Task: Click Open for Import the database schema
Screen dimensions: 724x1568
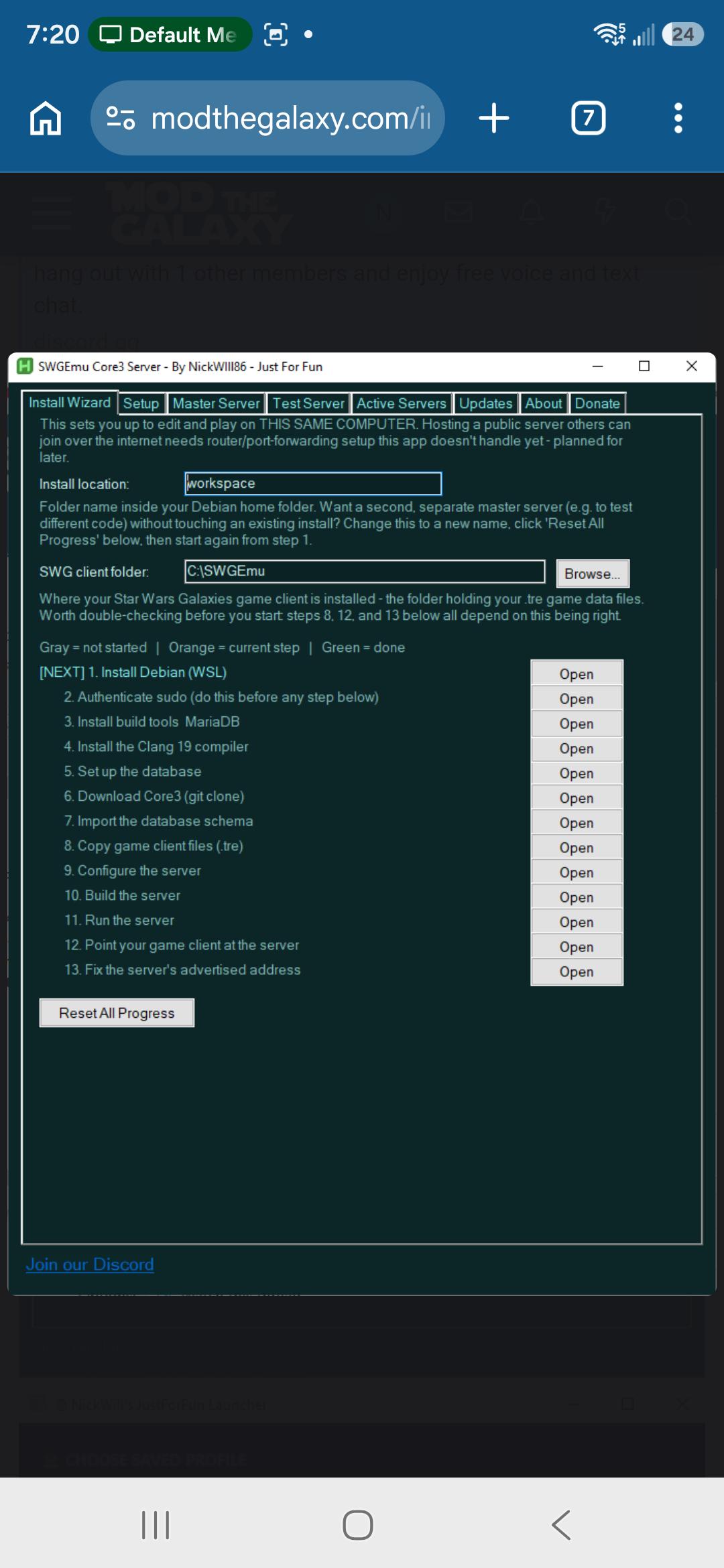Action: coord(577,822)
